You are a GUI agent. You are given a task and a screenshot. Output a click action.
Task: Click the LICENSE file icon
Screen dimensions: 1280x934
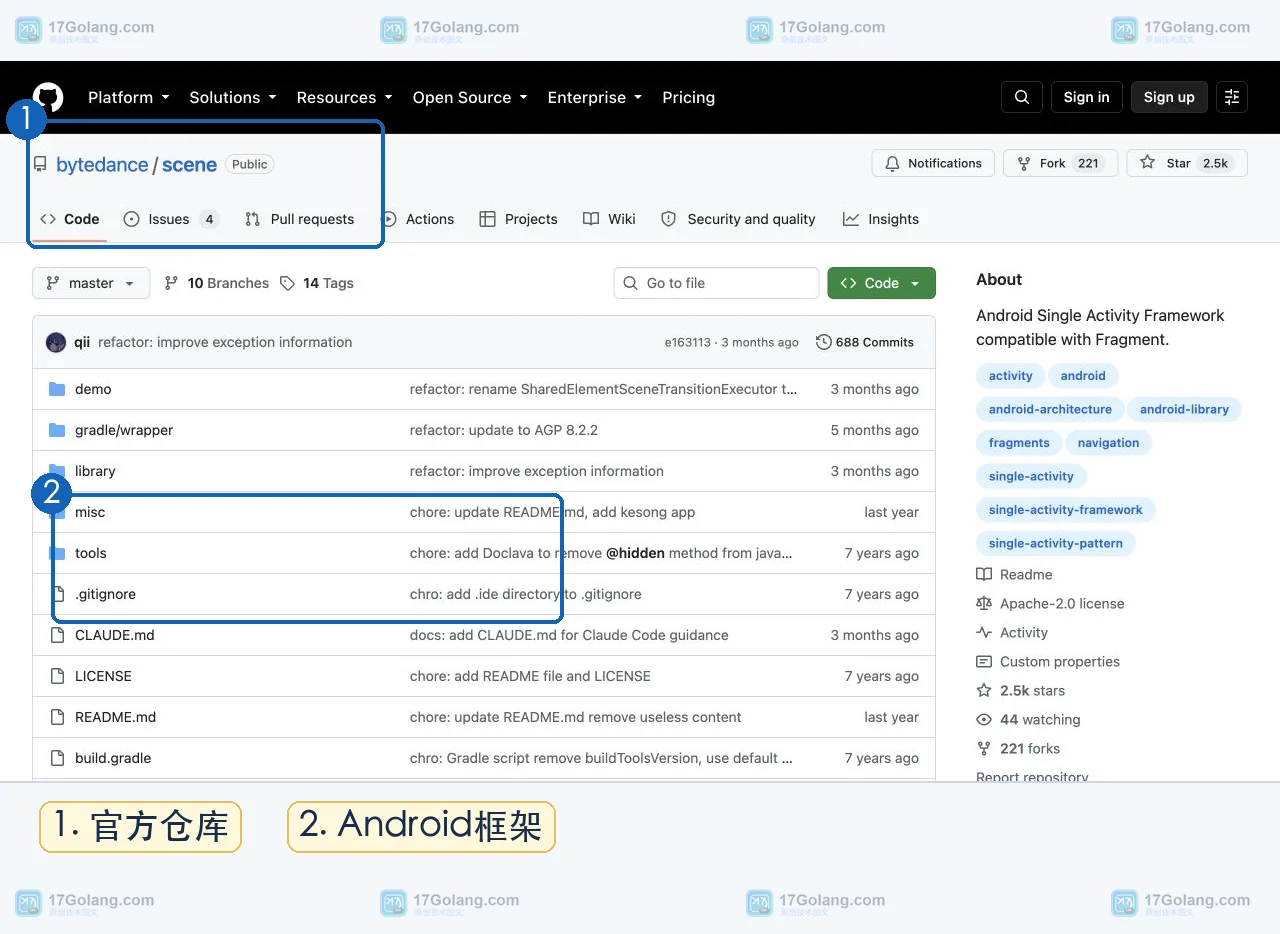[x=57, y=676]
